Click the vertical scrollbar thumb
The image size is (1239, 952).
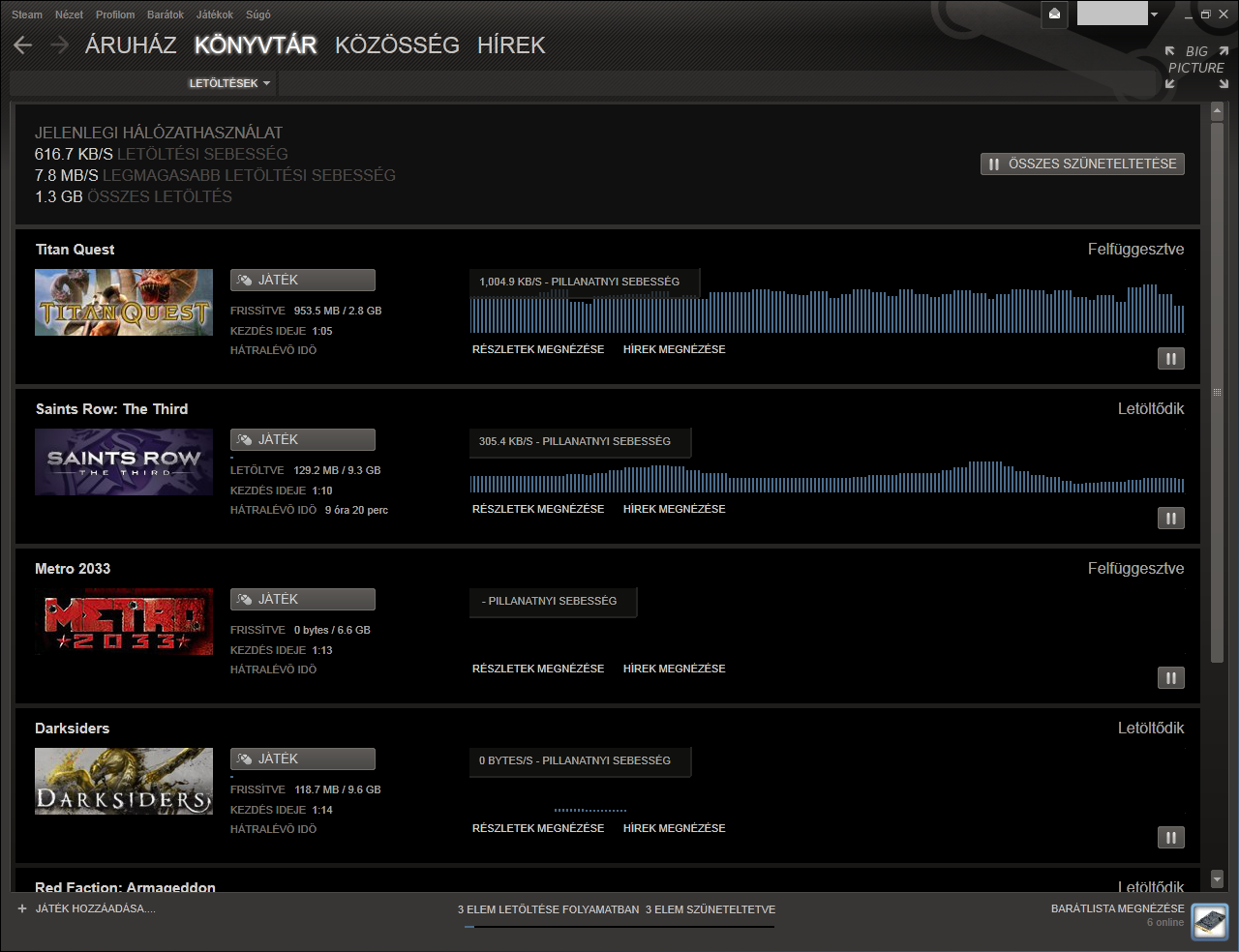coord(1218,392)
